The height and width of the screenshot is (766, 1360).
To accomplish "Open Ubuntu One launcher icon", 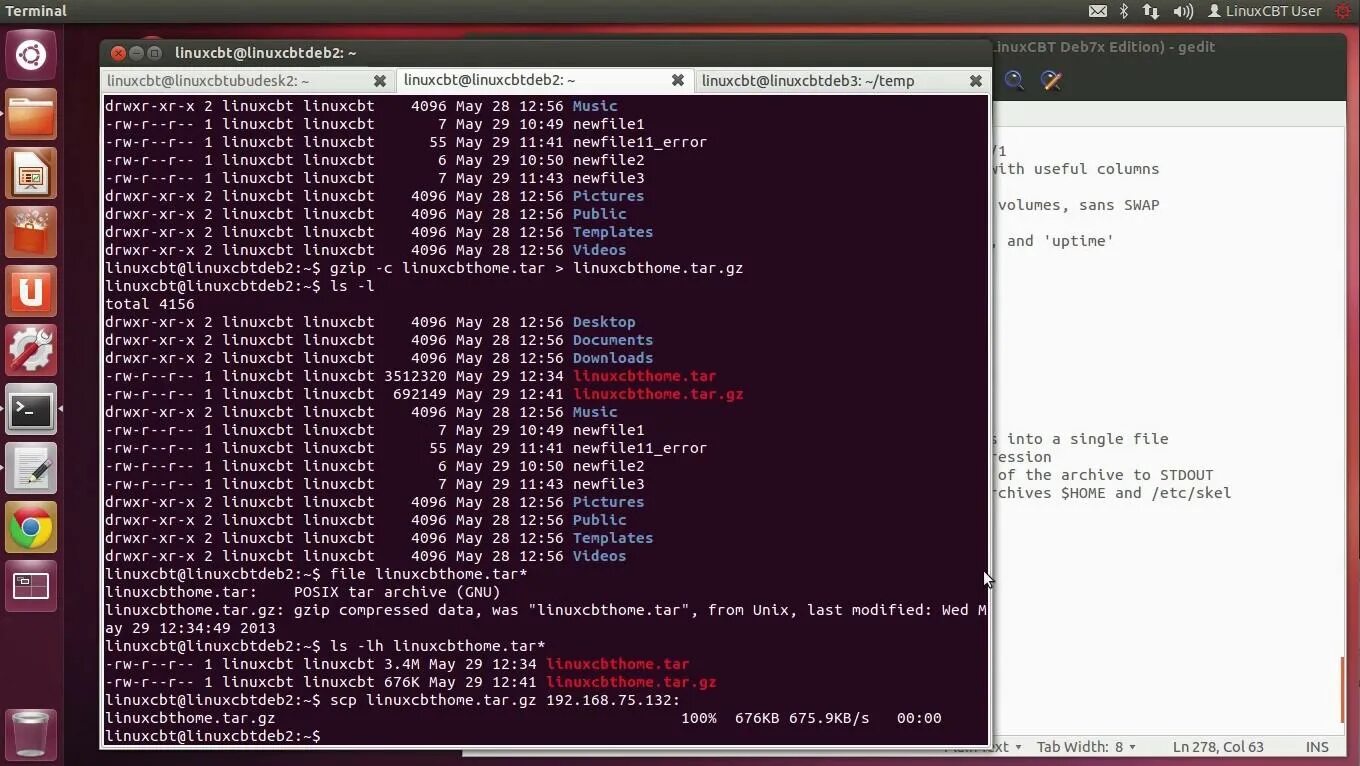I will click(x=31, y=292).
